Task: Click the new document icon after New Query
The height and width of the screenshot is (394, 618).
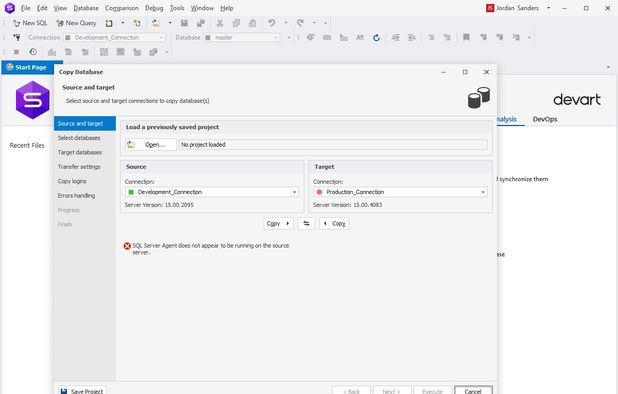Action: [x=109, y=23]
